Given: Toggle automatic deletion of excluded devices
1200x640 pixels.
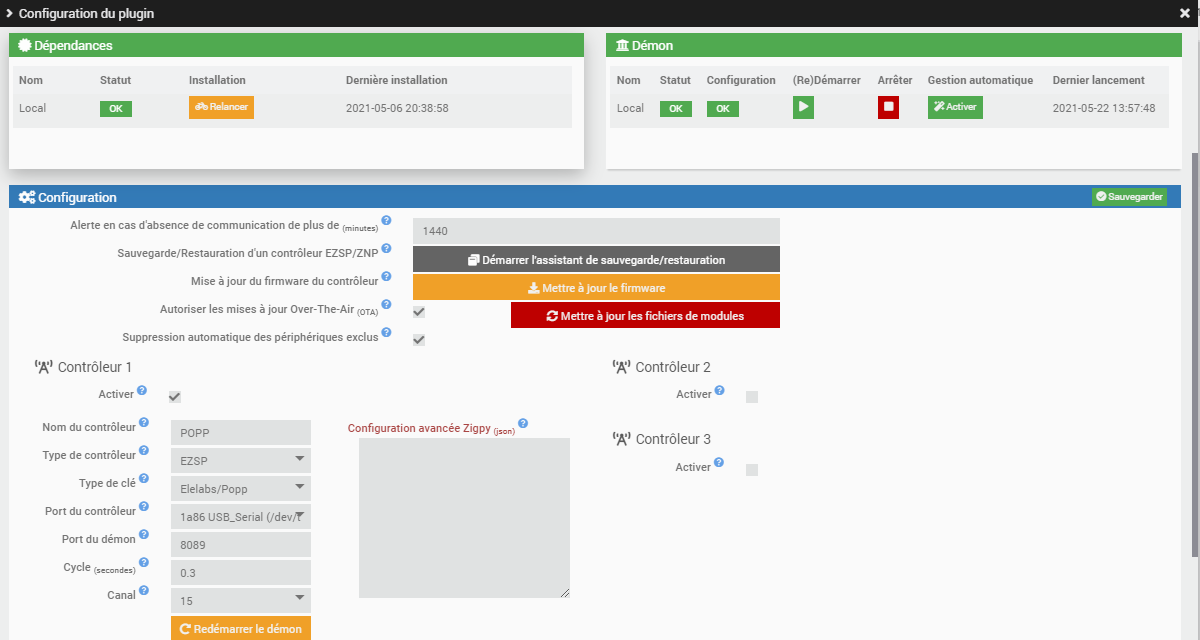Looking at the screenshot, I should pos(419,340).
